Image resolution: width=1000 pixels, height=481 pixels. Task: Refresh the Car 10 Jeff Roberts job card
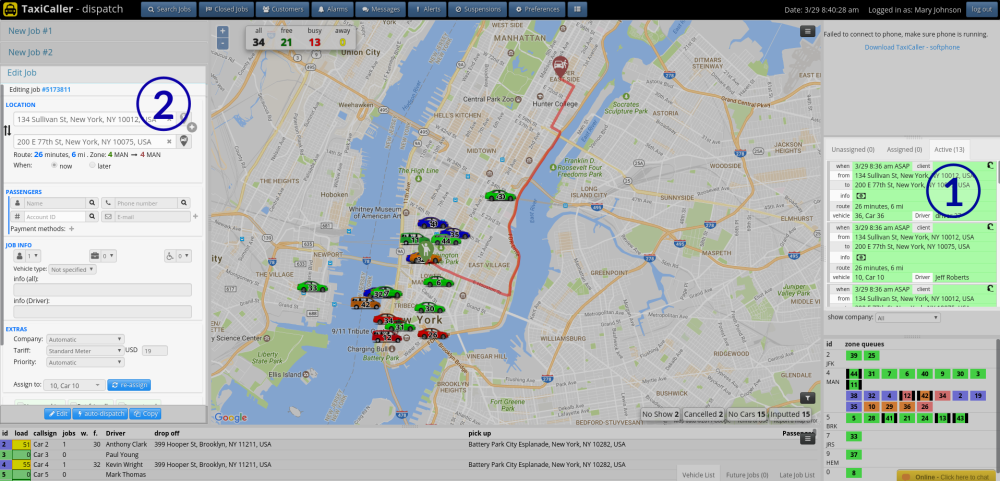(x=990, y=226)
